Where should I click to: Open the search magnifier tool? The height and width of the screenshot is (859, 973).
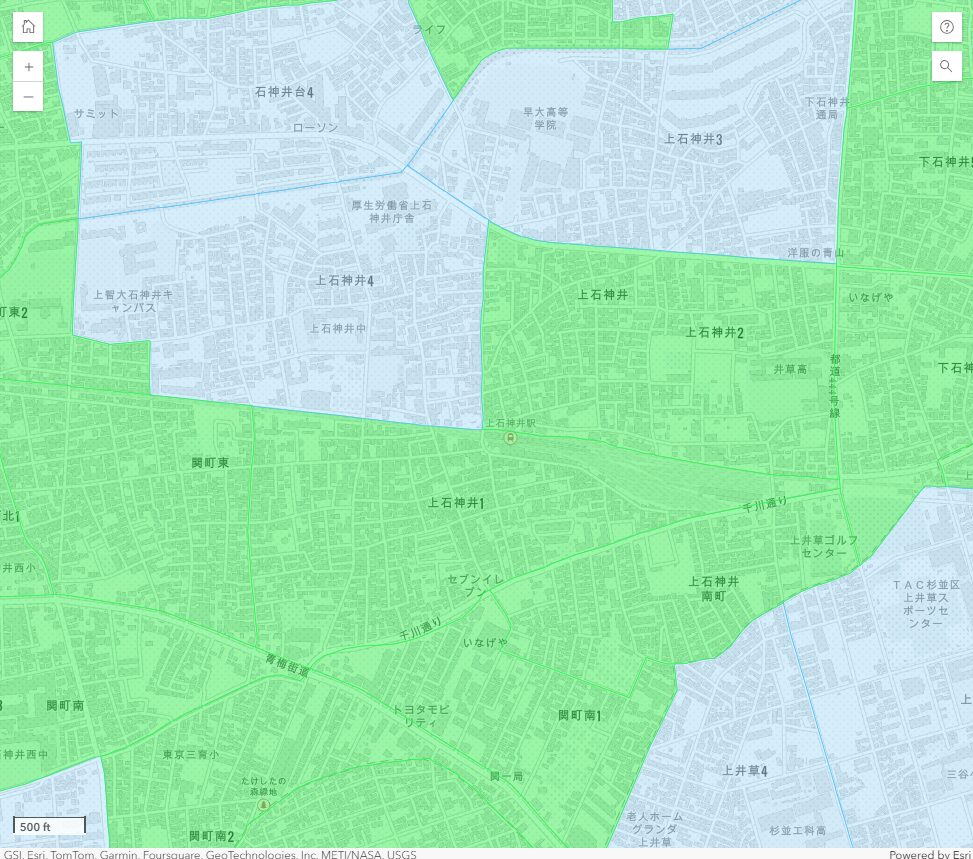point(946,67)
